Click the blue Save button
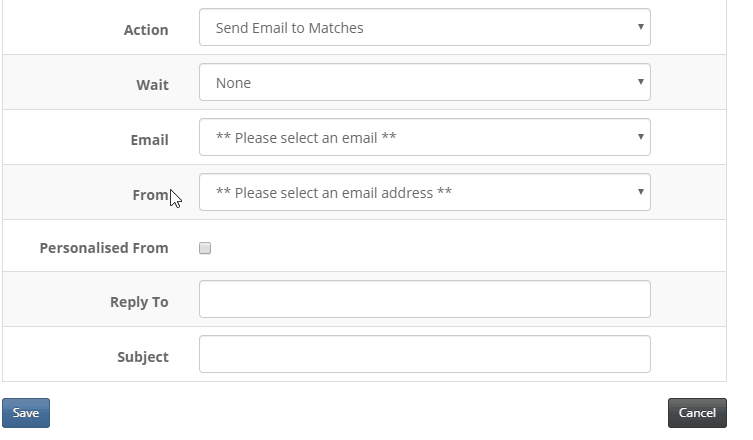The width and height of the screenshot is (753, 440). coord(26,413)
